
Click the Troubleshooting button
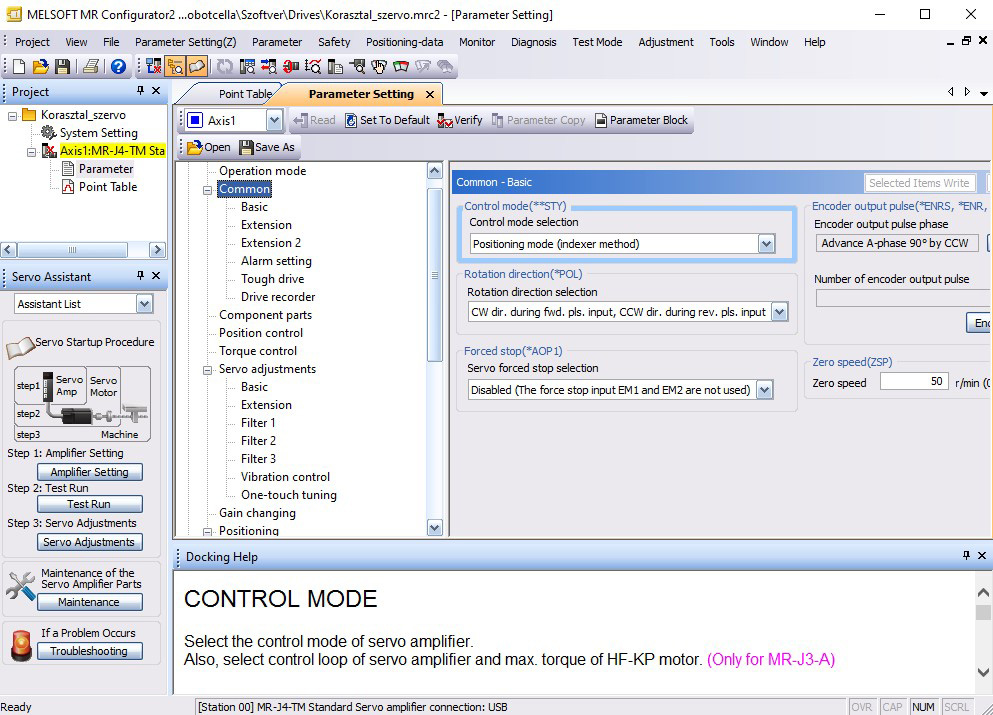click(x=90, y=651)
